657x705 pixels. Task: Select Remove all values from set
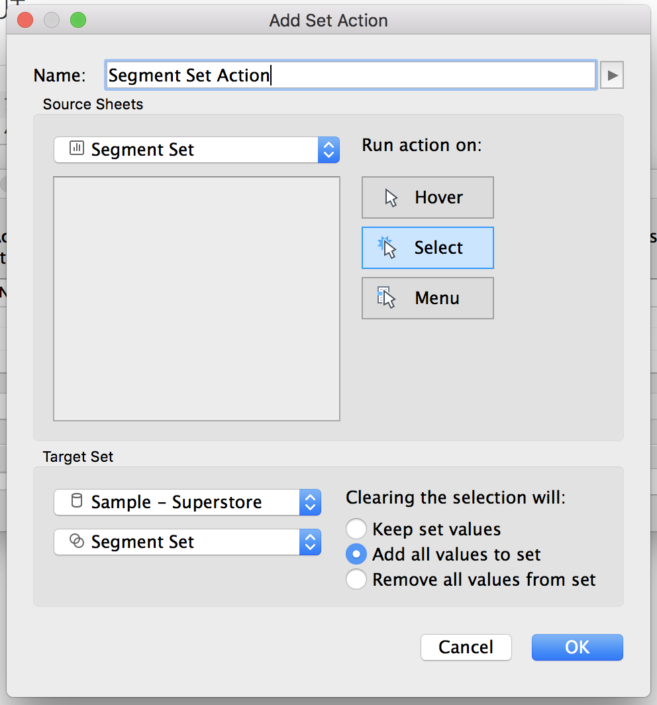pos(356,579)
